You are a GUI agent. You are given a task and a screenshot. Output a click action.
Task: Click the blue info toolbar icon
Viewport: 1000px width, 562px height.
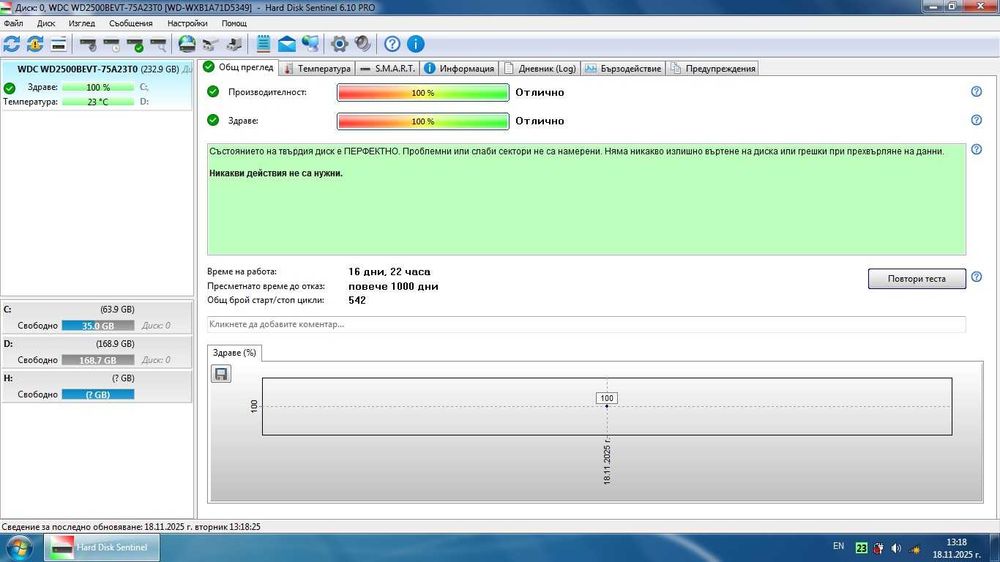click(416, 44)
